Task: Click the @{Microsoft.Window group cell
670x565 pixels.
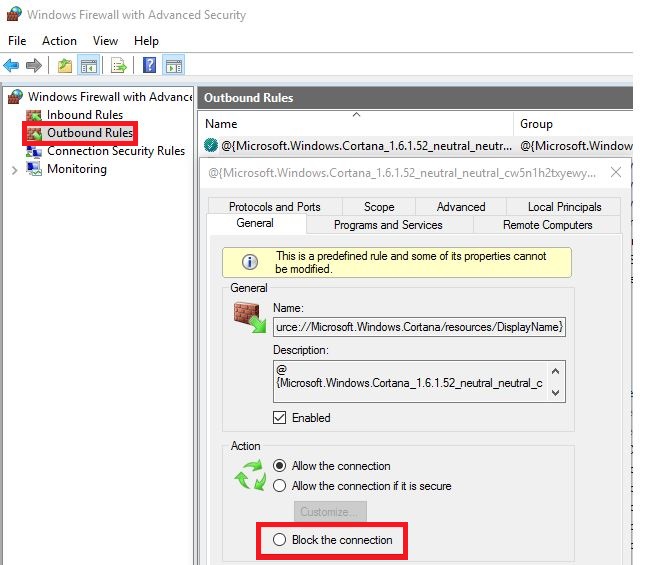Action: click(576, 146)
